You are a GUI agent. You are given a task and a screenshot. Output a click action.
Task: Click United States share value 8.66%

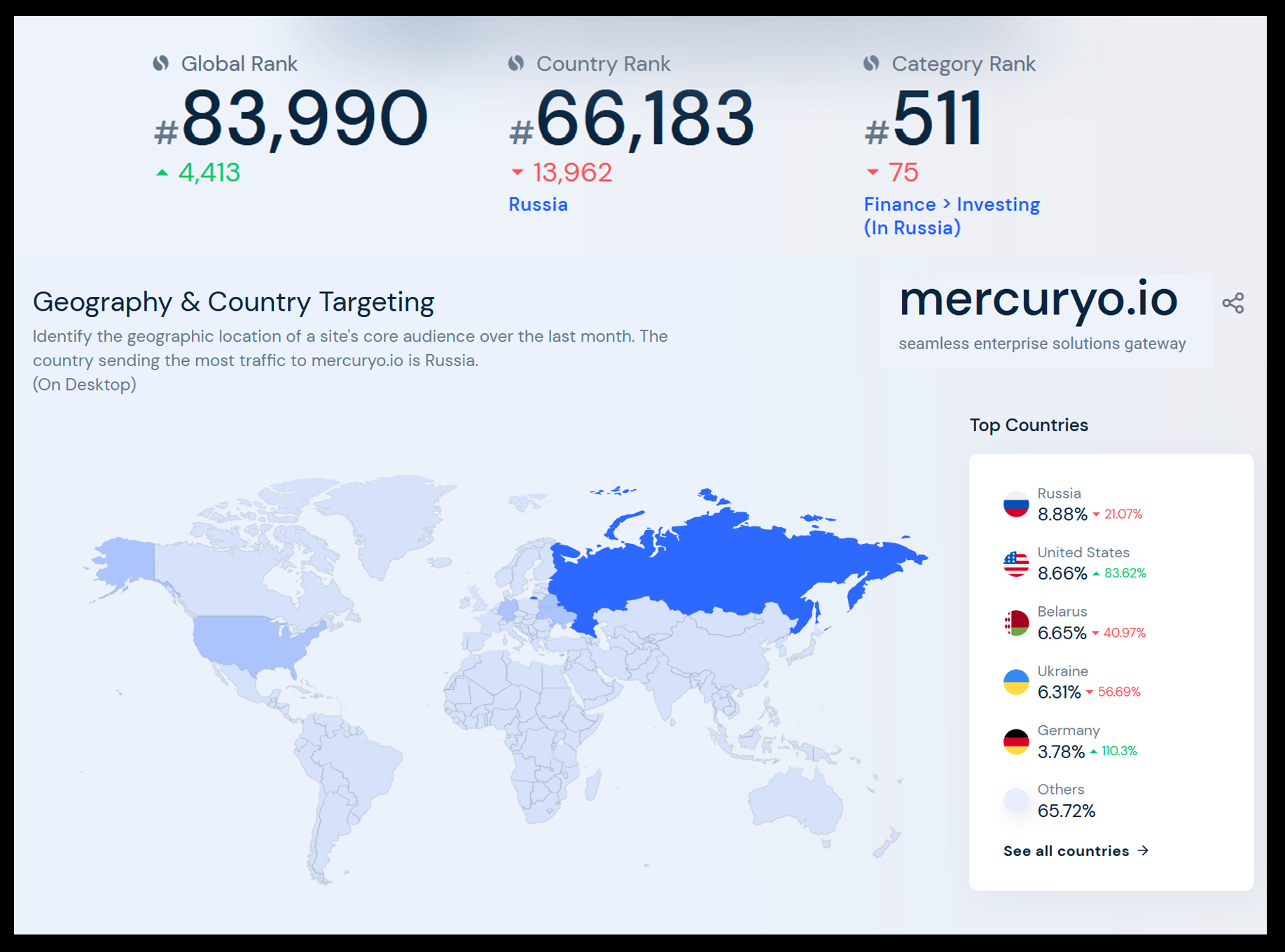(1062, 574)
